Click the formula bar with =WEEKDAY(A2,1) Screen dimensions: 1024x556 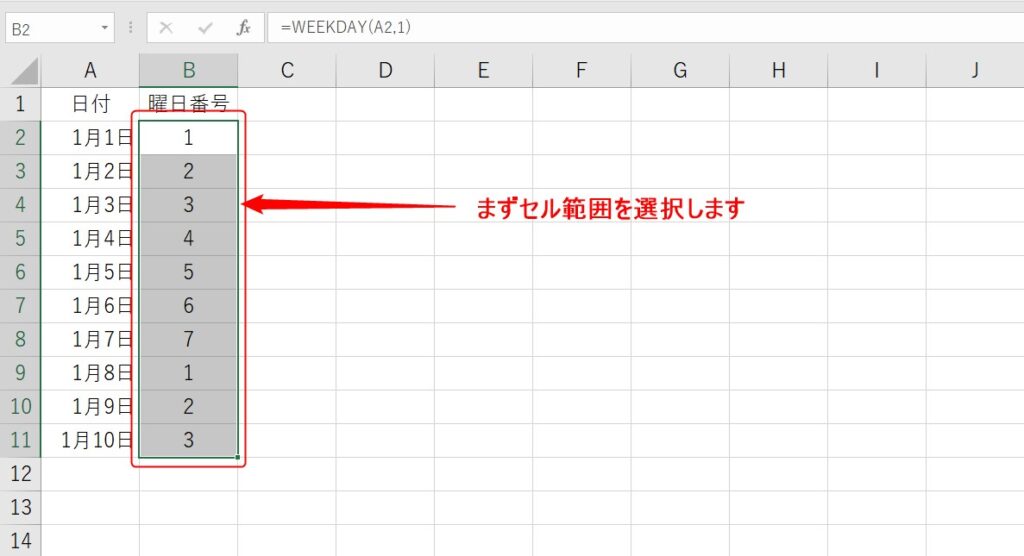[x=645, y=27]
